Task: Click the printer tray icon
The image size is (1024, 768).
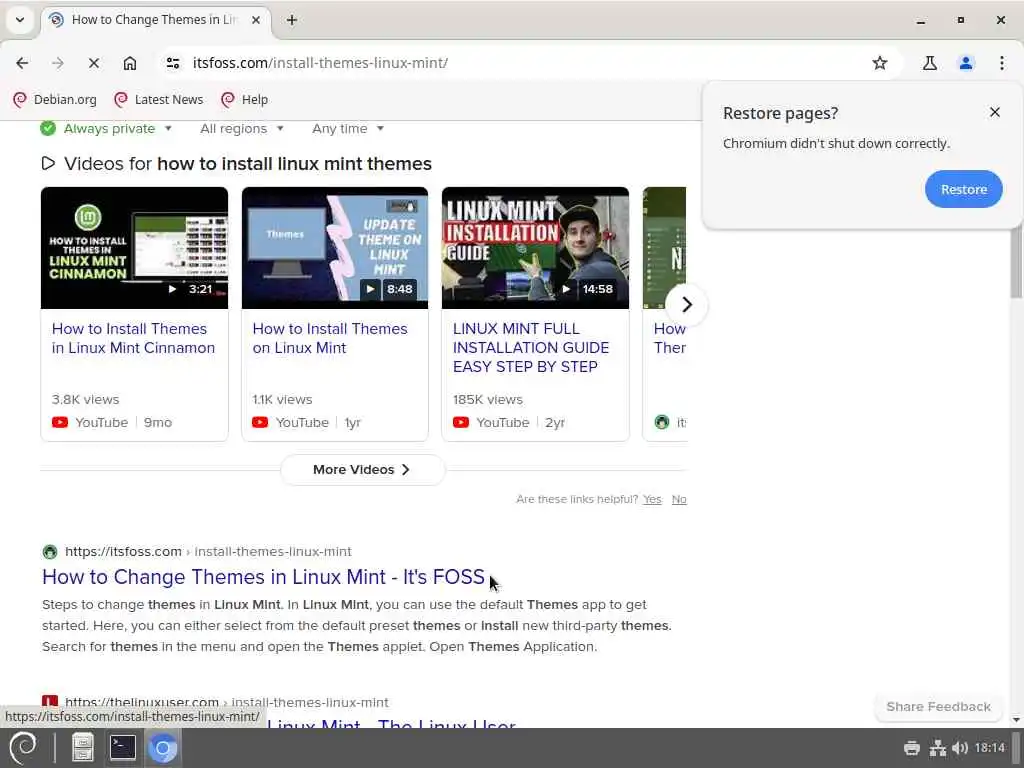Action: (912, 748)
